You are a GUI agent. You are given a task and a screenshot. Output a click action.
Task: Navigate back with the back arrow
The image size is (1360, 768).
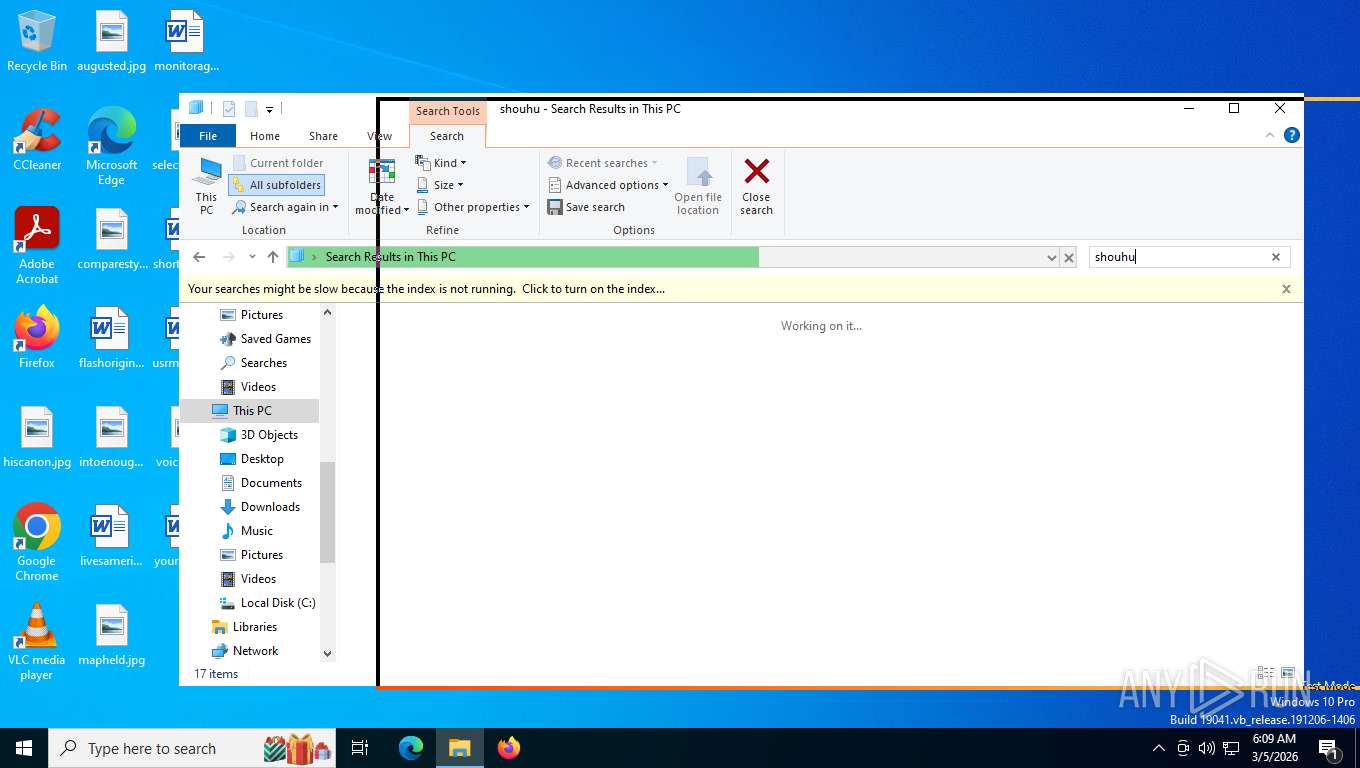(199, 257)
